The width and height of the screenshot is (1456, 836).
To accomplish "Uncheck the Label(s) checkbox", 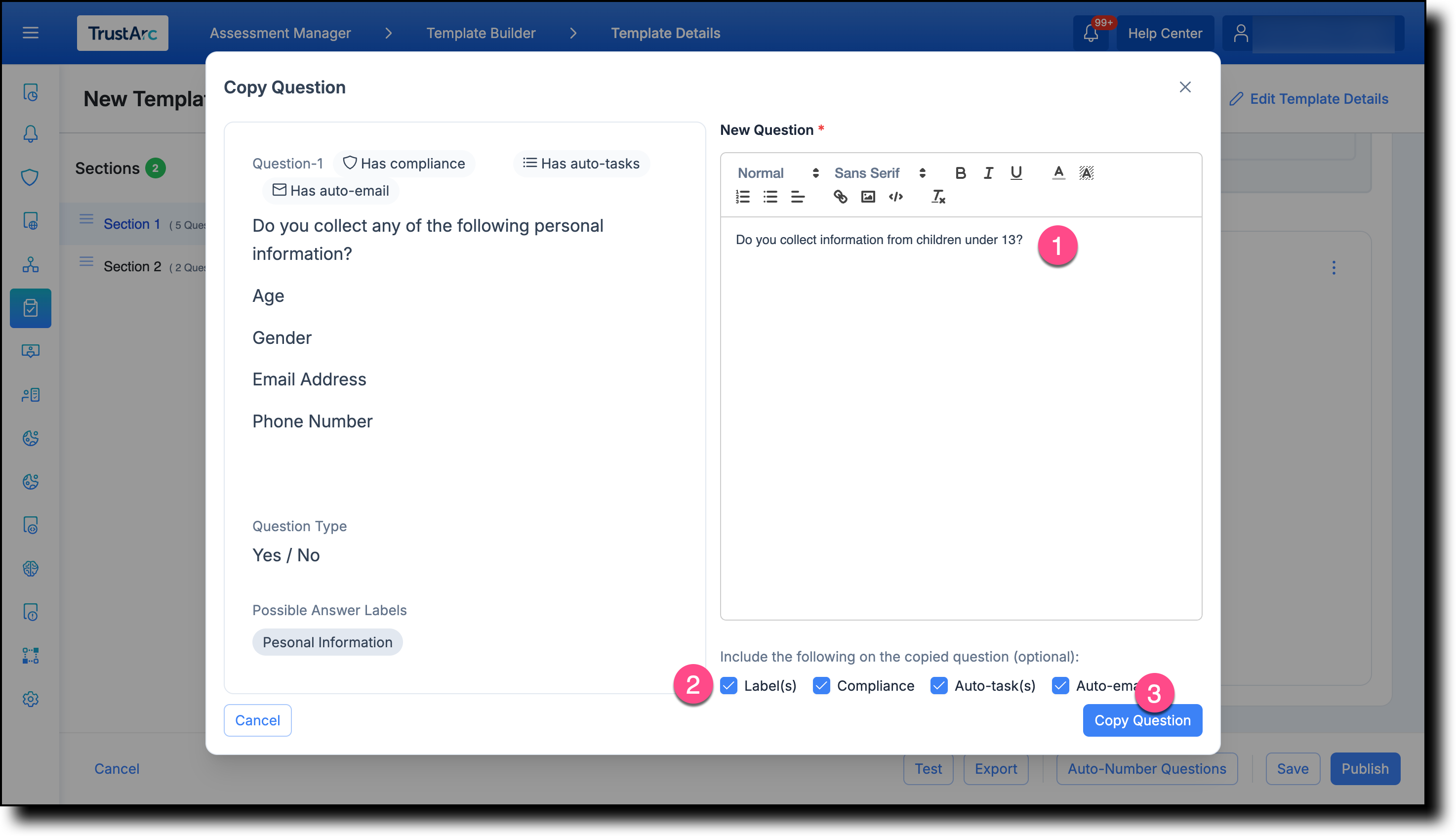I will pos(728,686).
